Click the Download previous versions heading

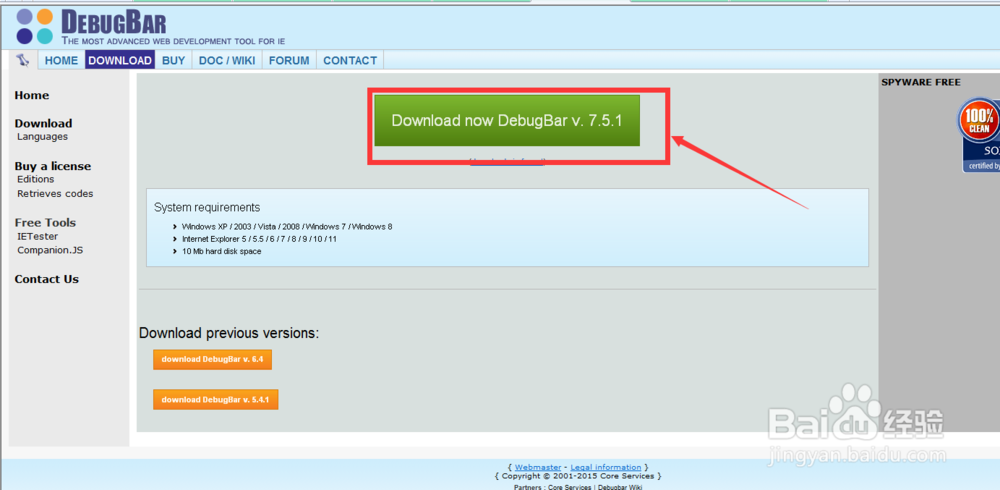[229, 333]
